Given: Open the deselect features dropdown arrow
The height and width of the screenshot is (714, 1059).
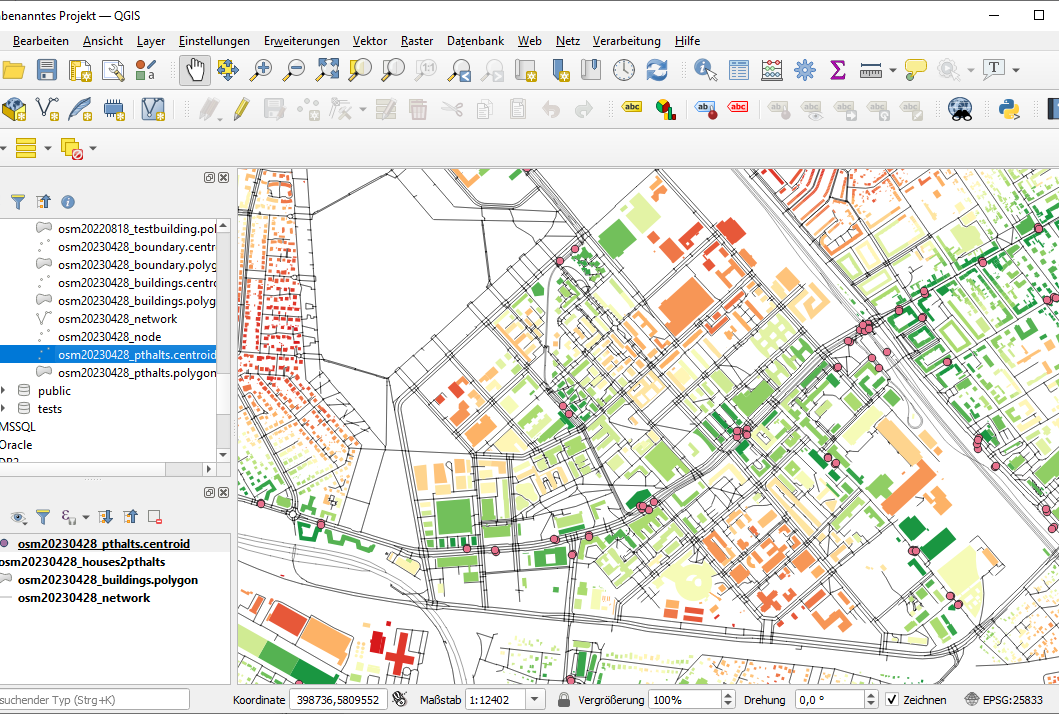Looking at the screenshot, I should 93,148.
